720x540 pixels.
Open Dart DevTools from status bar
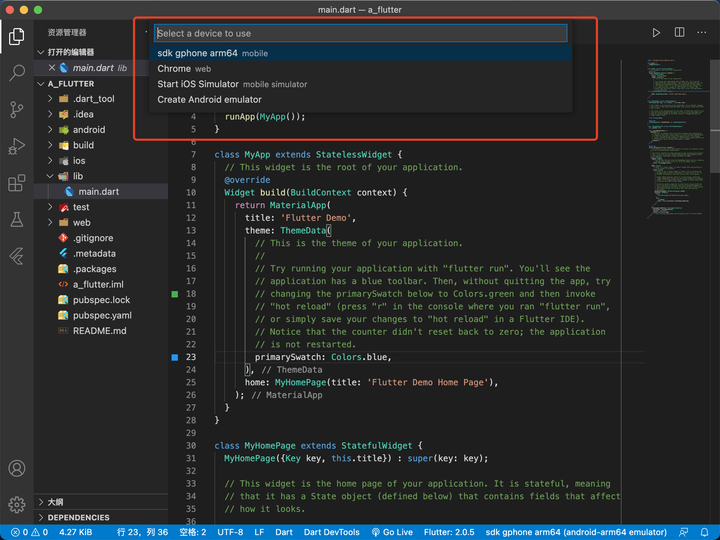pyautogui.click(x=332, y=532)
